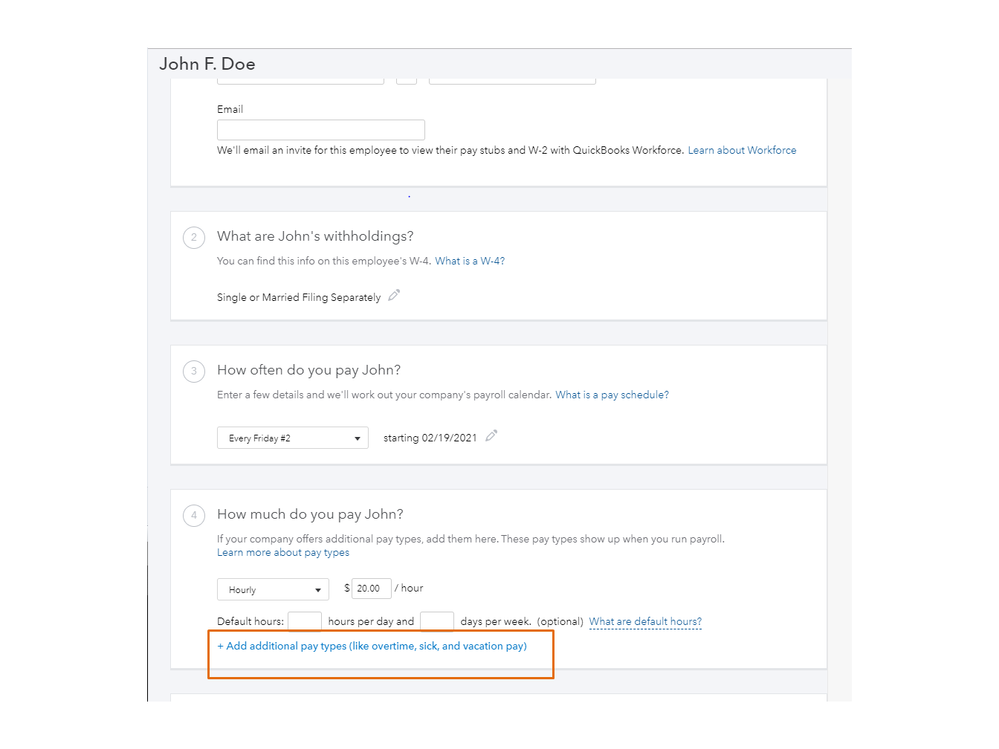
Task: Open the Learn about Workforce link
Action: click(742, 151)
